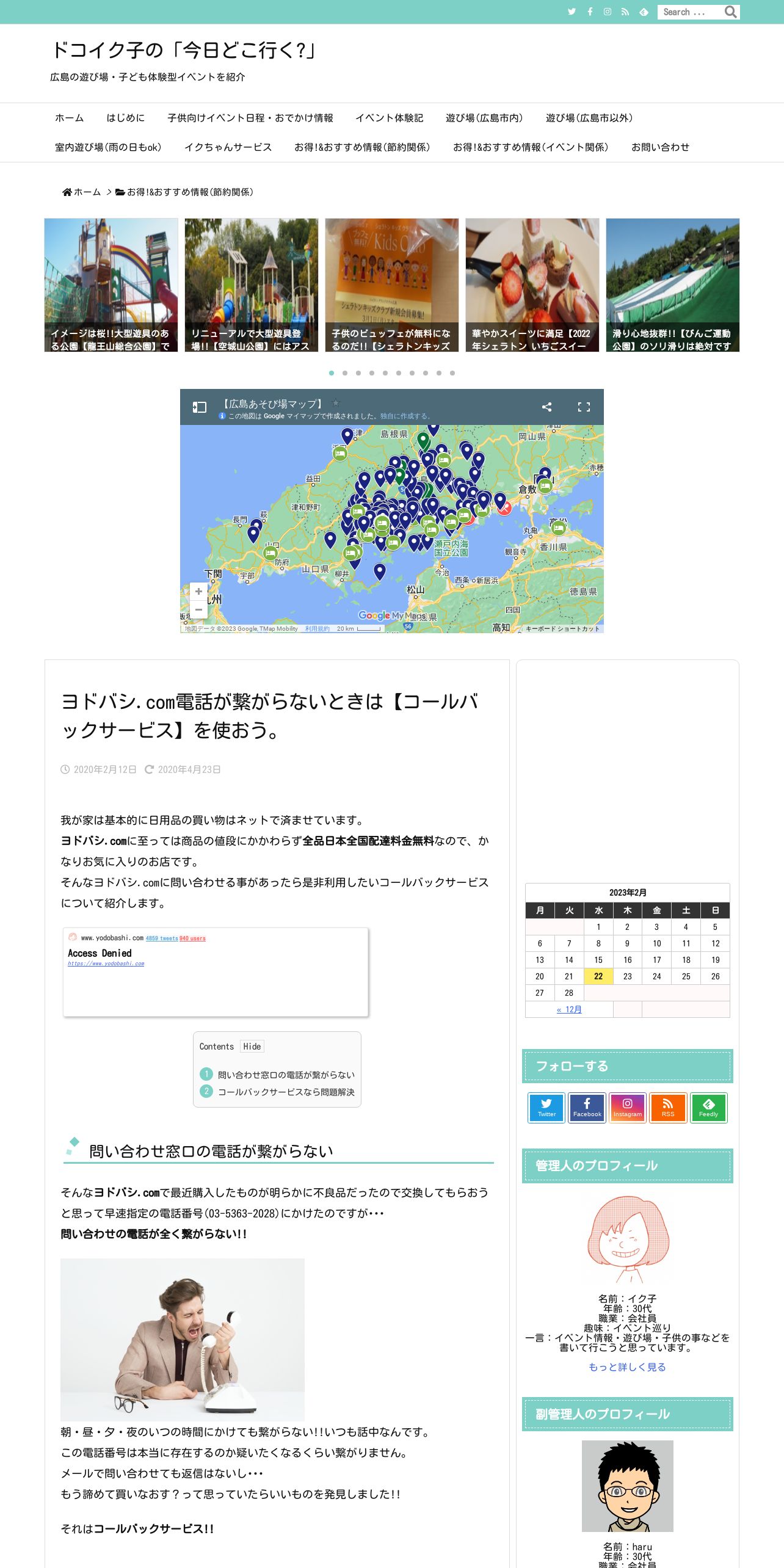
Task: Open the Twitter icon in top bar
Action: (572, 12)
